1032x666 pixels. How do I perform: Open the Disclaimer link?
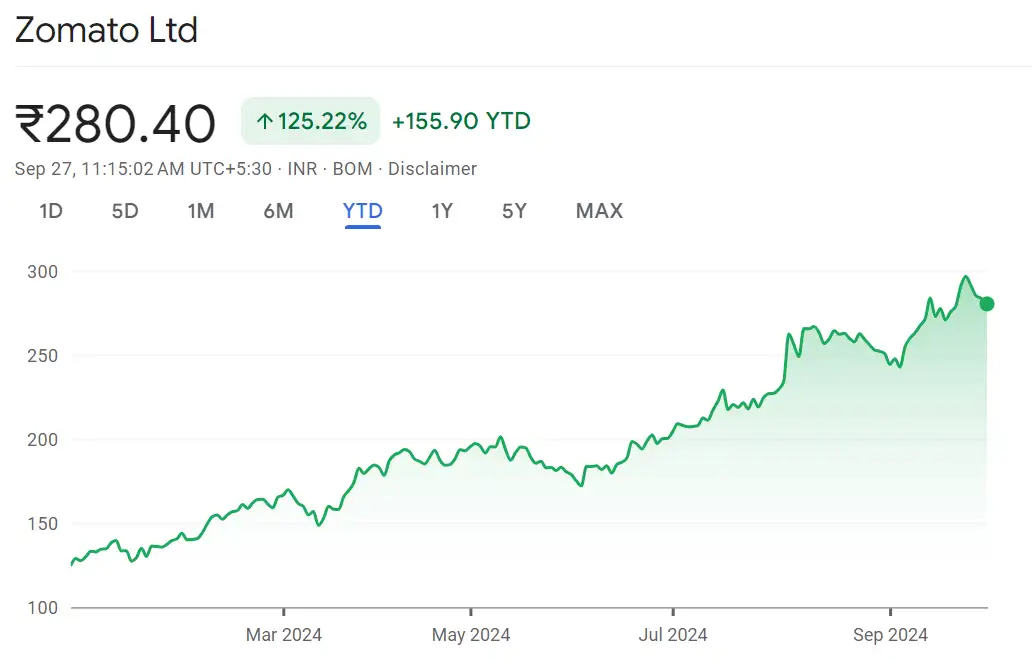(x=433, y=169)
